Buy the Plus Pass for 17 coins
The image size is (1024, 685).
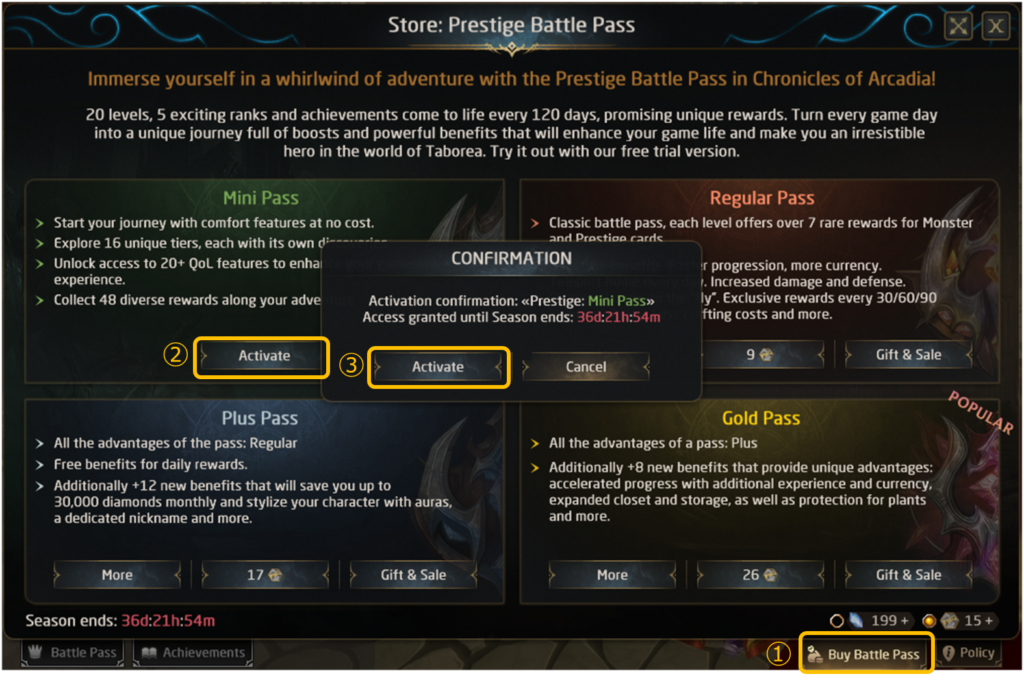(x=264, y=575)
